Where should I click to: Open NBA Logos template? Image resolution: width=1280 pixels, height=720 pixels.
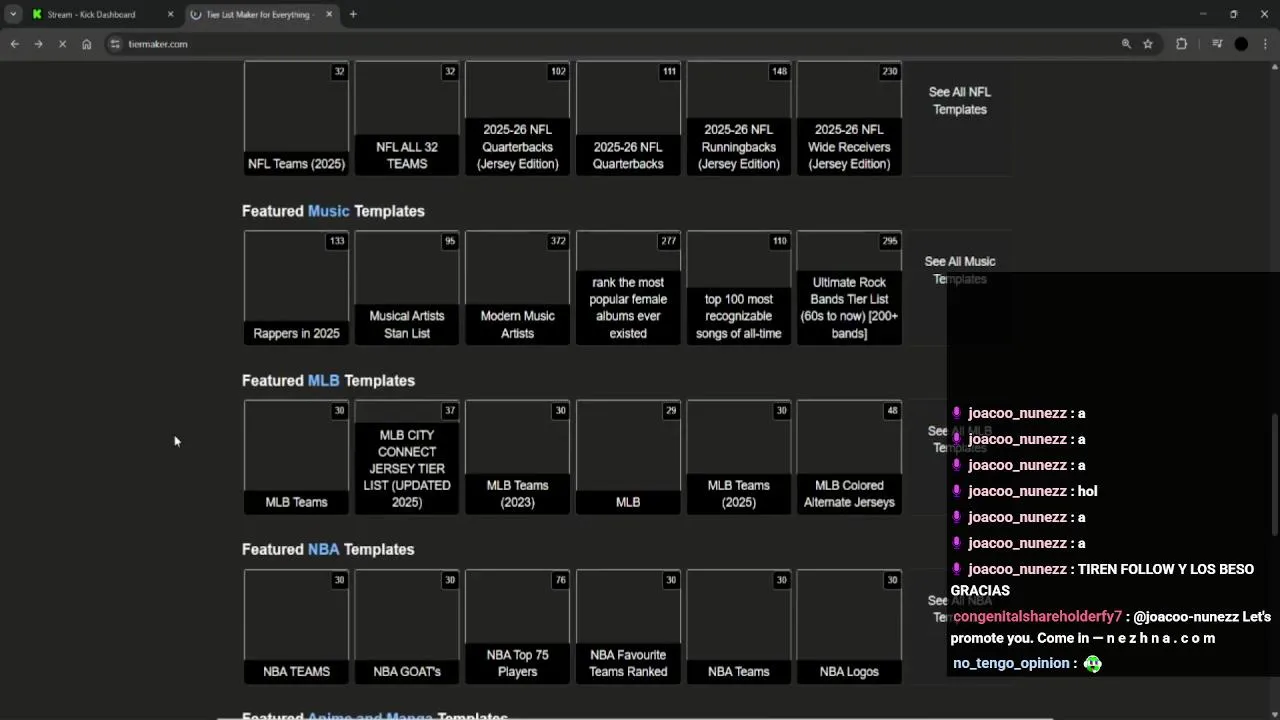pyautogui.click(x=849, y=627)
